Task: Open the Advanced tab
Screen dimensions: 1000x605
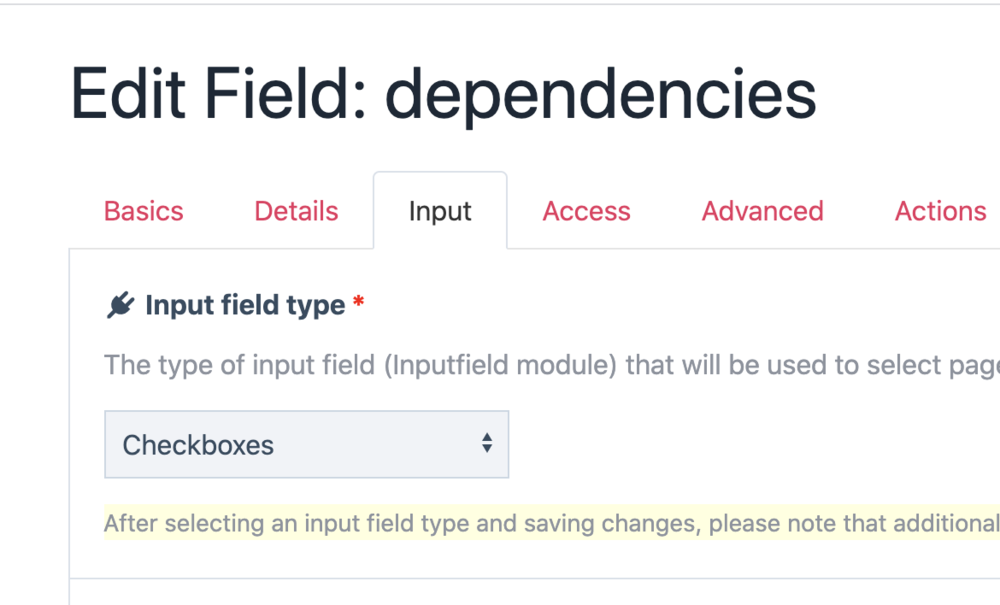Action: 762,211
